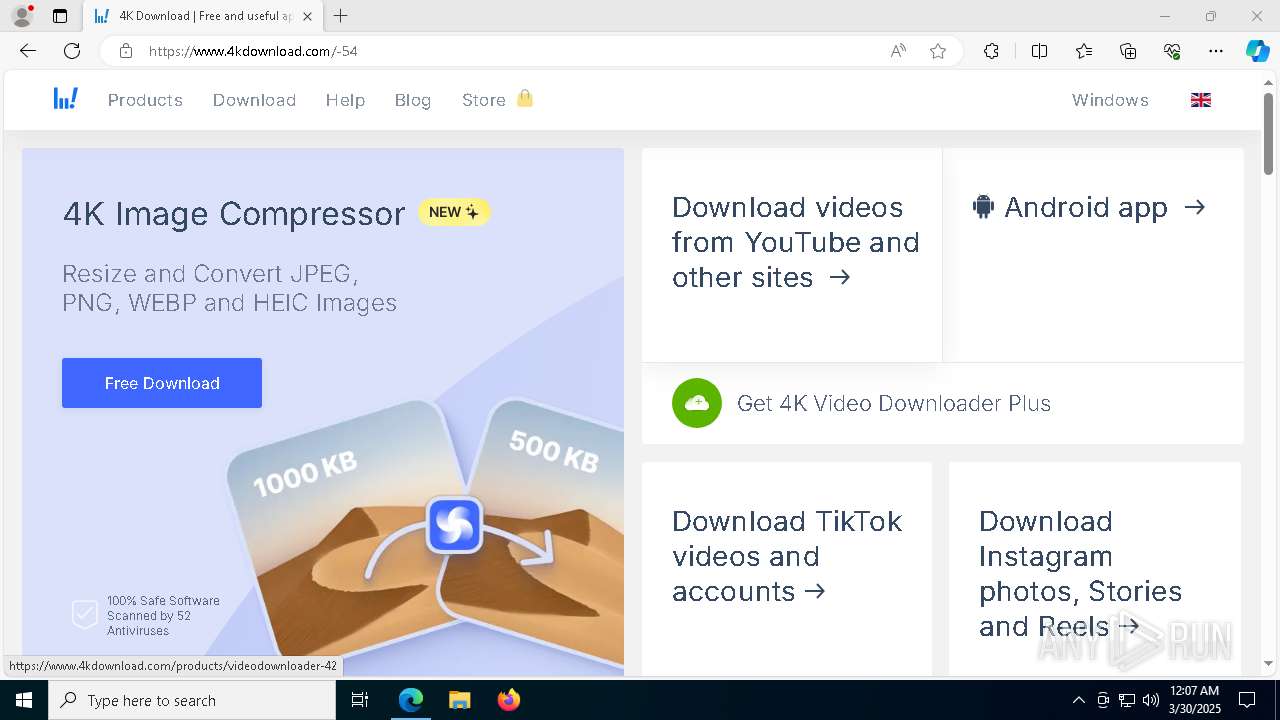Open Browser essentials heart icon
This screenshot has width=1280, height=720.
coord(1172,51)
